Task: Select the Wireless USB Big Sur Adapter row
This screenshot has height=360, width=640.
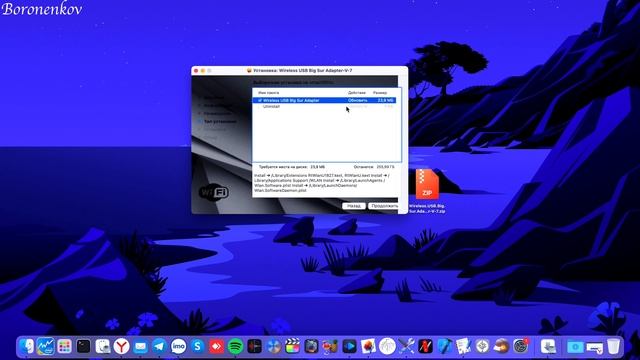Action: pyautogui.click(x=324, y=100)
